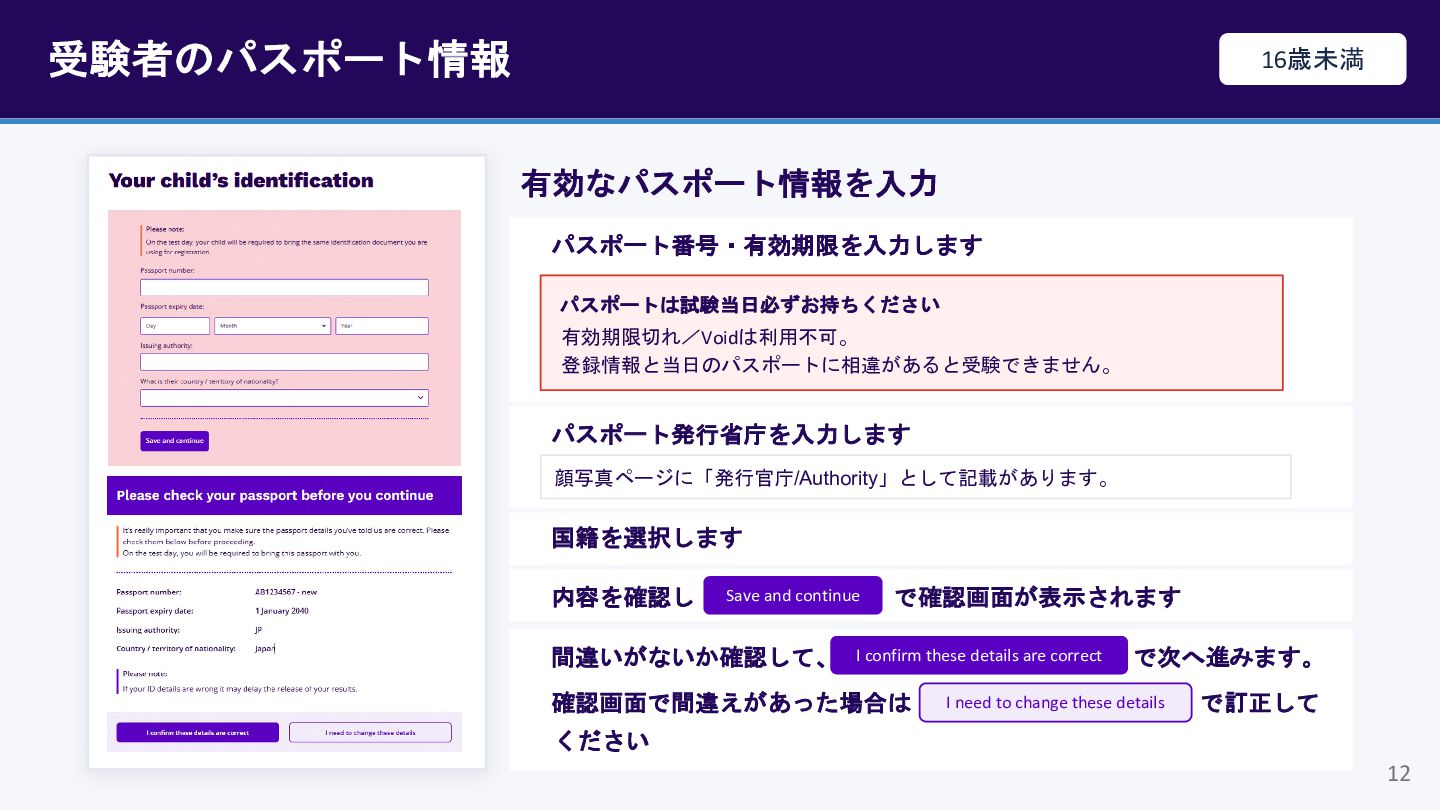Viewport: 1440px width, 810px height.
Task: Click the Month dropdown chevron arrow
Action: coord(324,326)
